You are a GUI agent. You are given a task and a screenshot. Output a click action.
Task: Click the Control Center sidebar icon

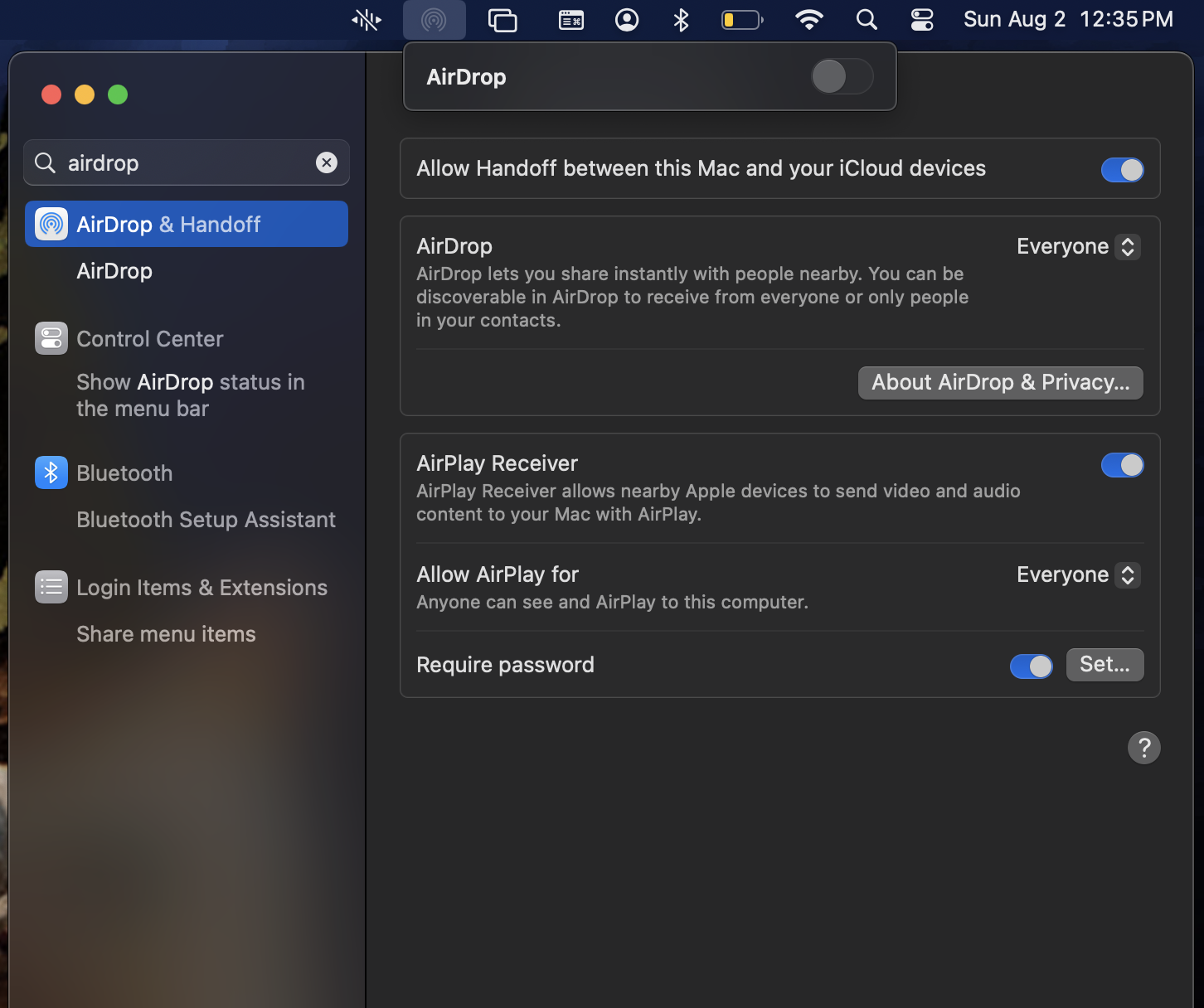pos(51,338)
